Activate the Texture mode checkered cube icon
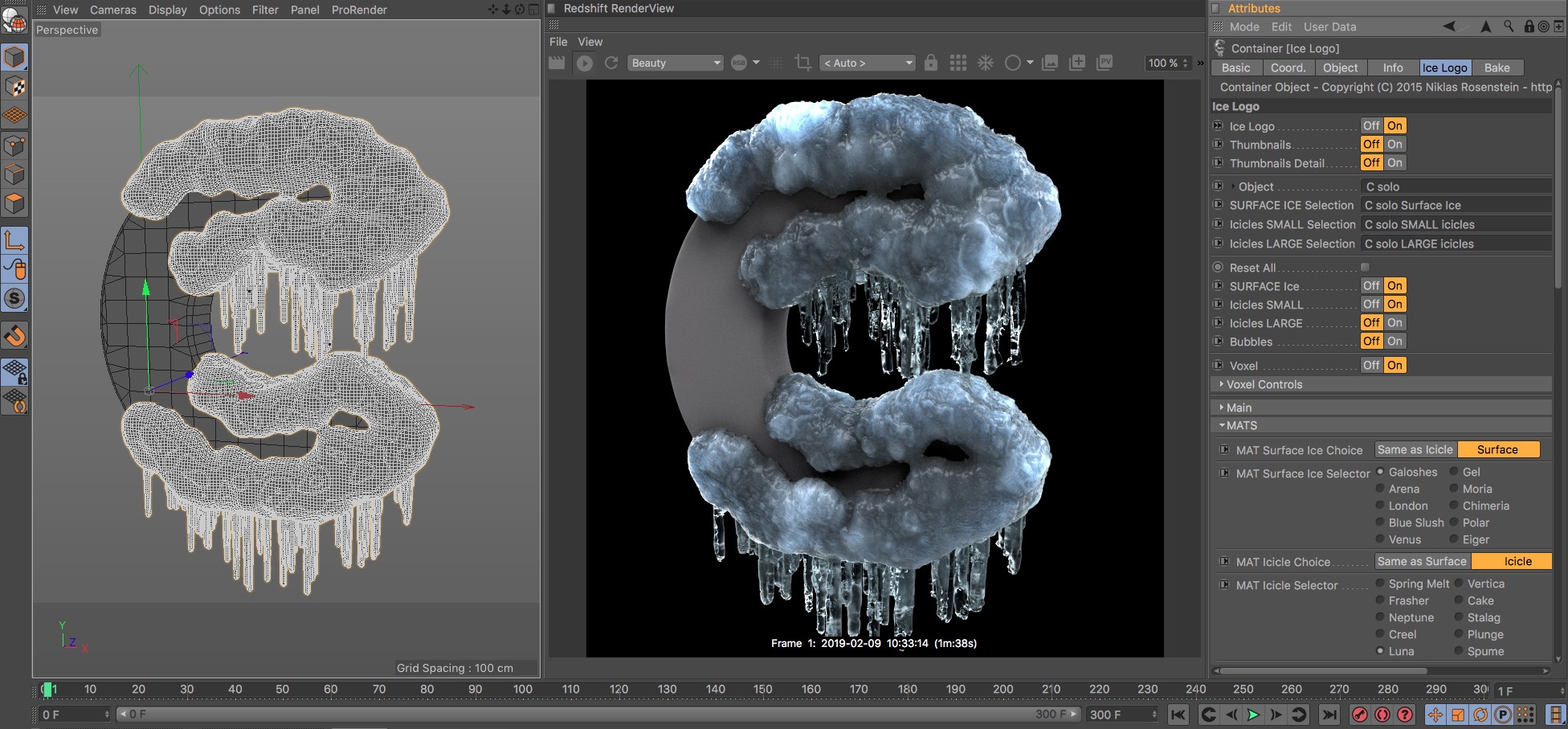Image resolution: width=1568 pixels, height=729 pixels. (x=14, y=87)
